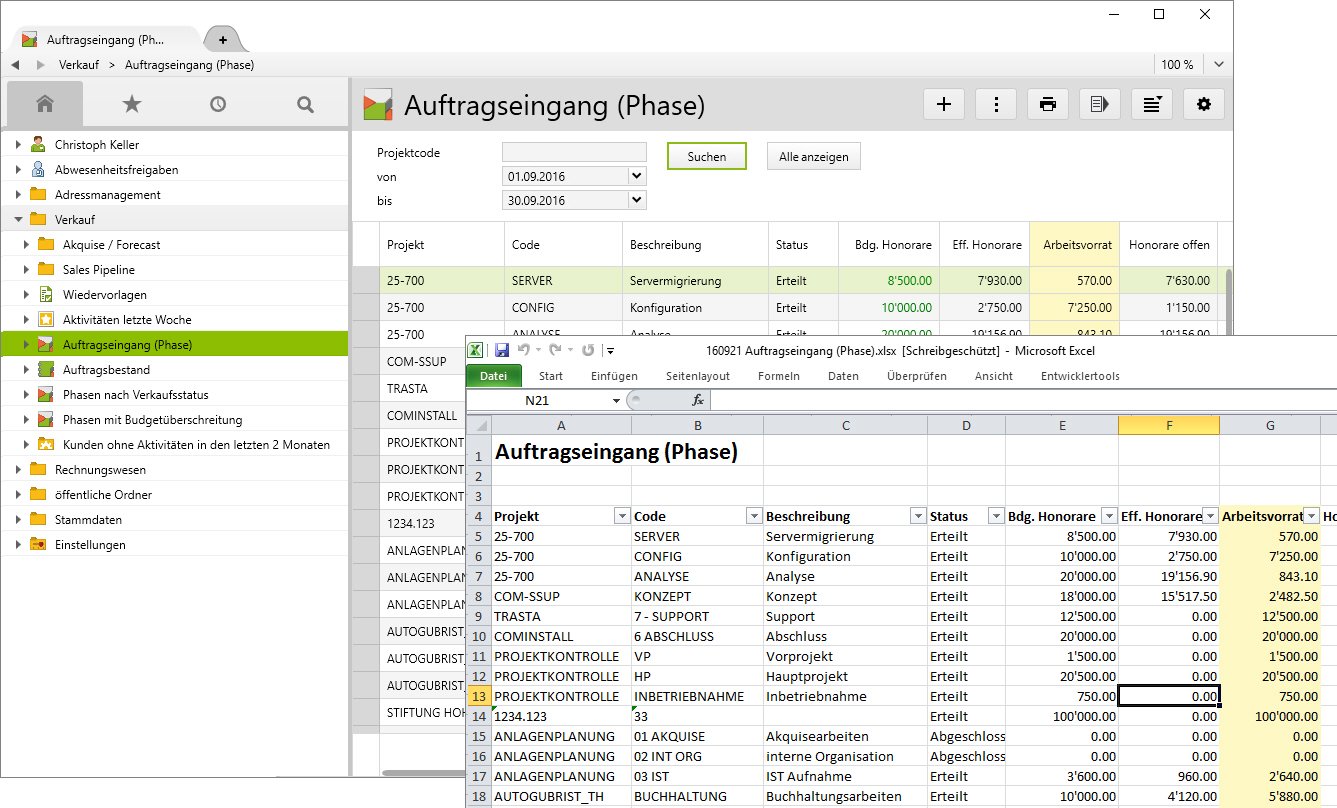Viewport: 1337px width, 808px height.
Task: Click the Suchen button
Action: point(706,156)
